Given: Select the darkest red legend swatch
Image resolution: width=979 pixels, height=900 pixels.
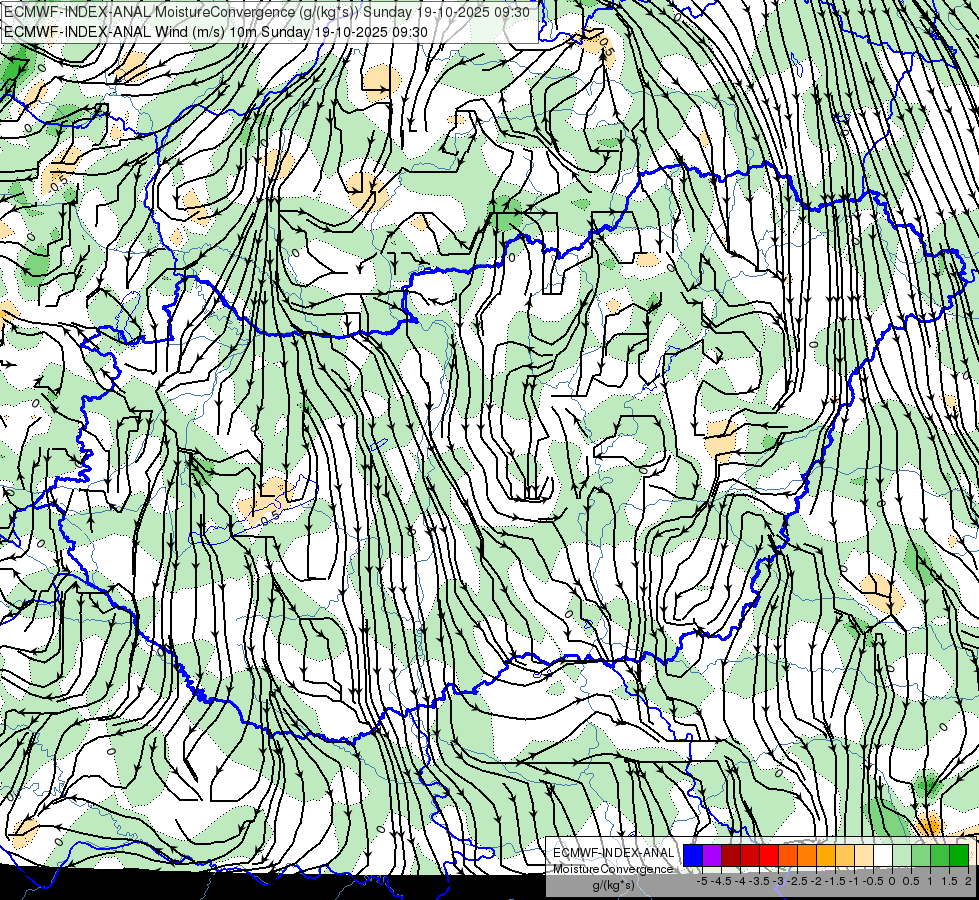Looking at the screenshot, I should (731, 856).
